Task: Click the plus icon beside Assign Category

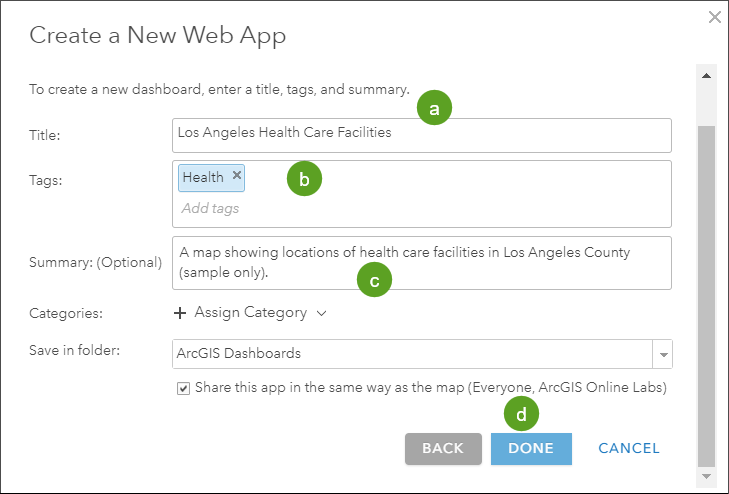Action: [180, 313]
